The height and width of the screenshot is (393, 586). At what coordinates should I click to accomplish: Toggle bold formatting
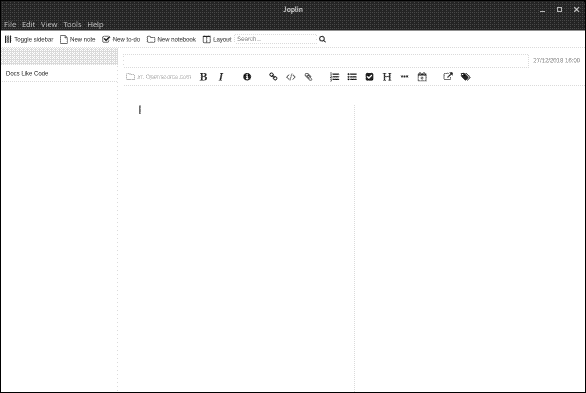click(x=203, y=77)
